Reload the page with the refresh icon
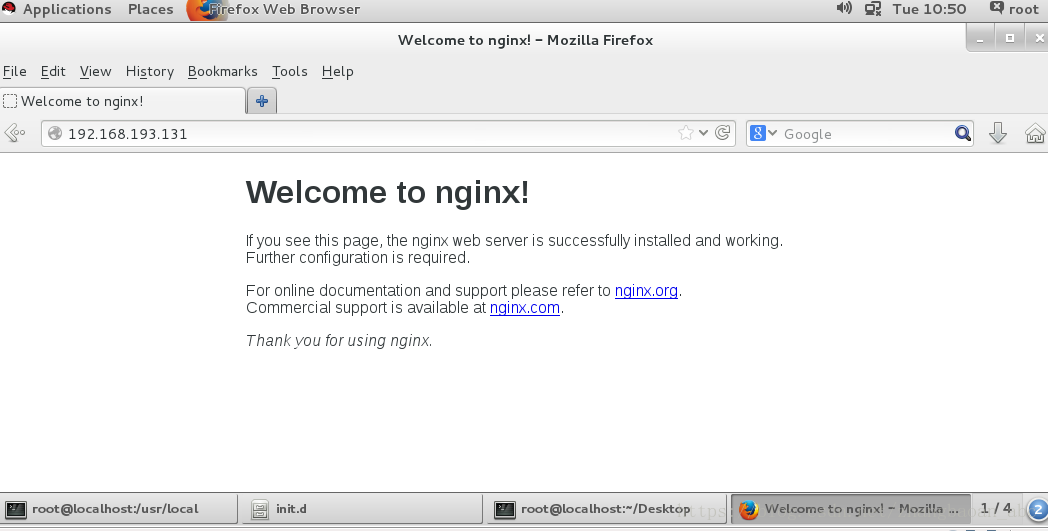Viewport: 1048px width, 531px height. click(x=723, y=133)
